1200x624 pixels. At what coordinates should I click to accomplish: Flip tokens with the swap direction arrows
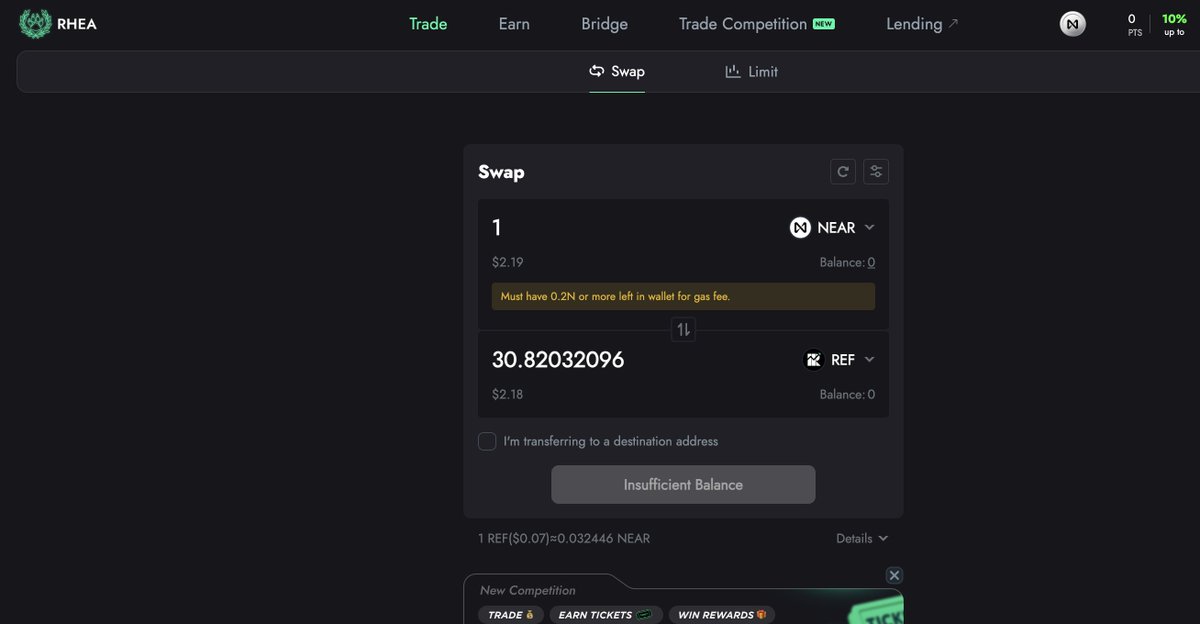[x=683, y=329]
